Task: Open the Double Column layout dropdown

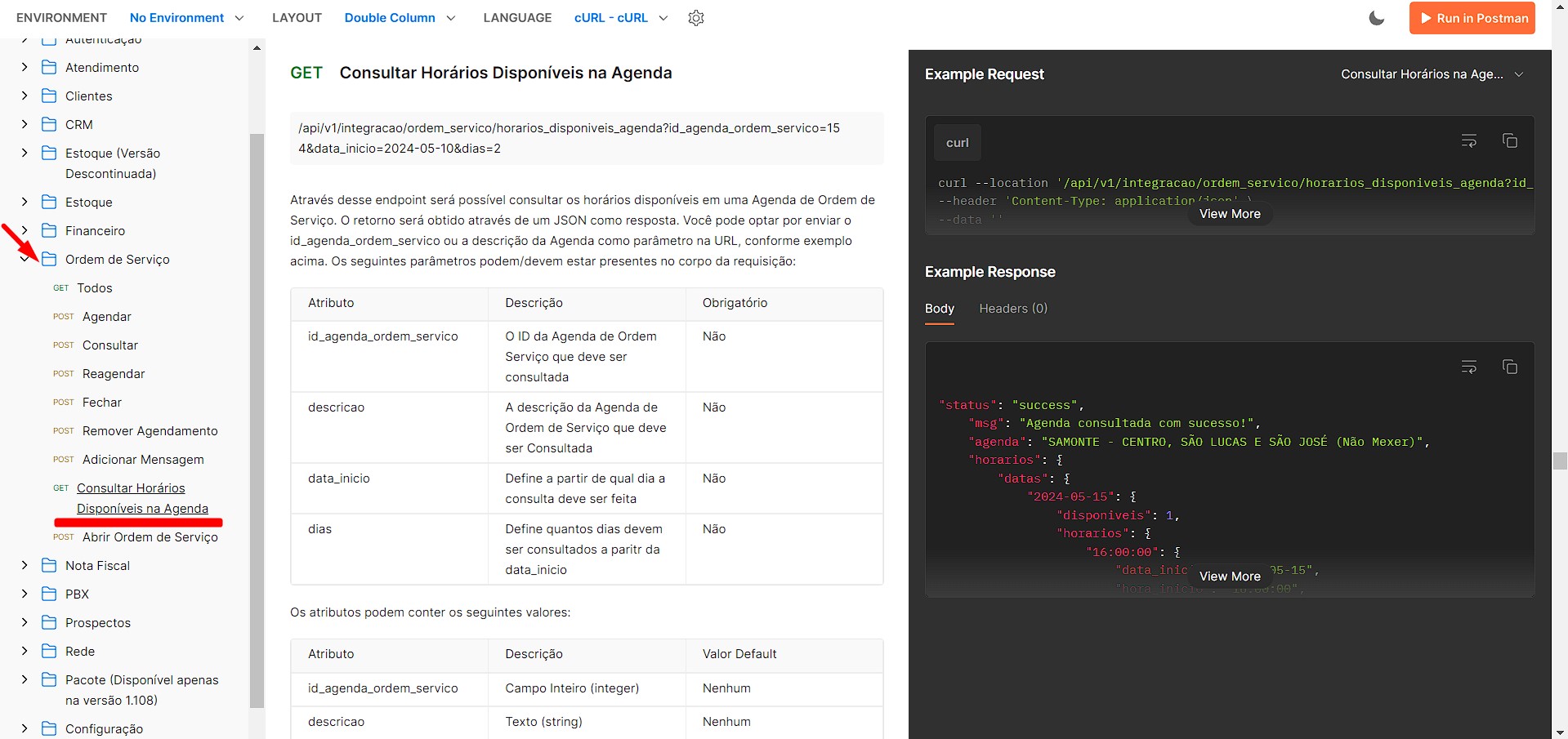Action: 400,18
